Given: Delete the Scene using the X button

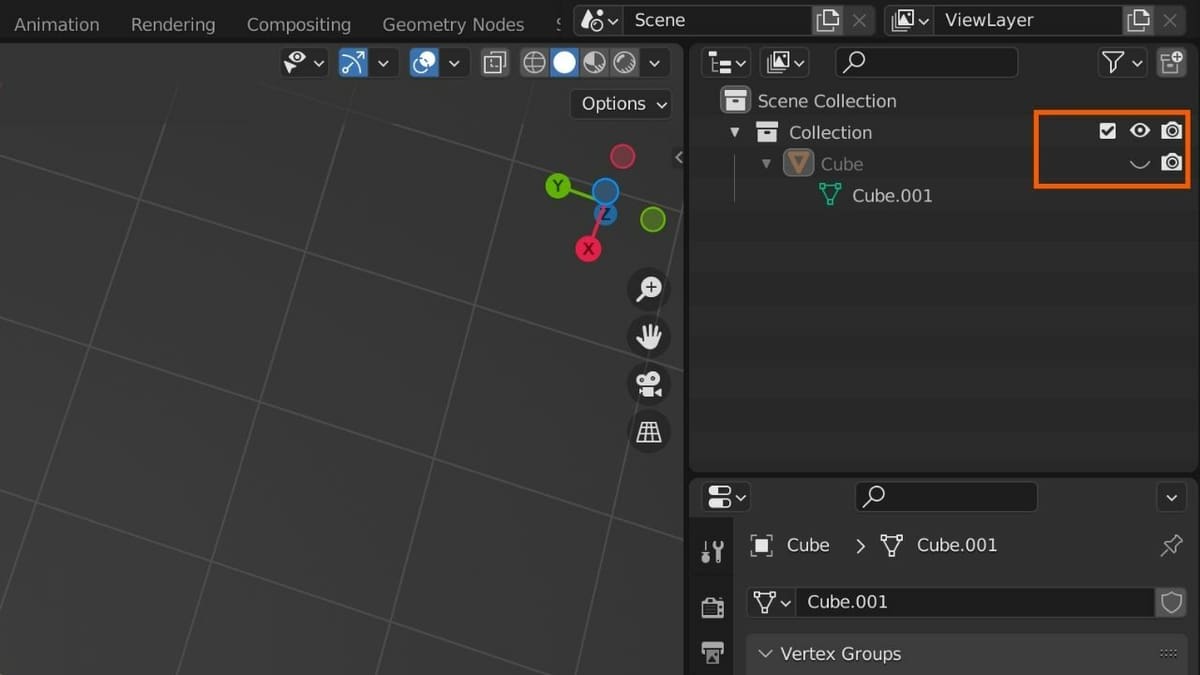Looking at the screenshot, I should tap(859, 20).
